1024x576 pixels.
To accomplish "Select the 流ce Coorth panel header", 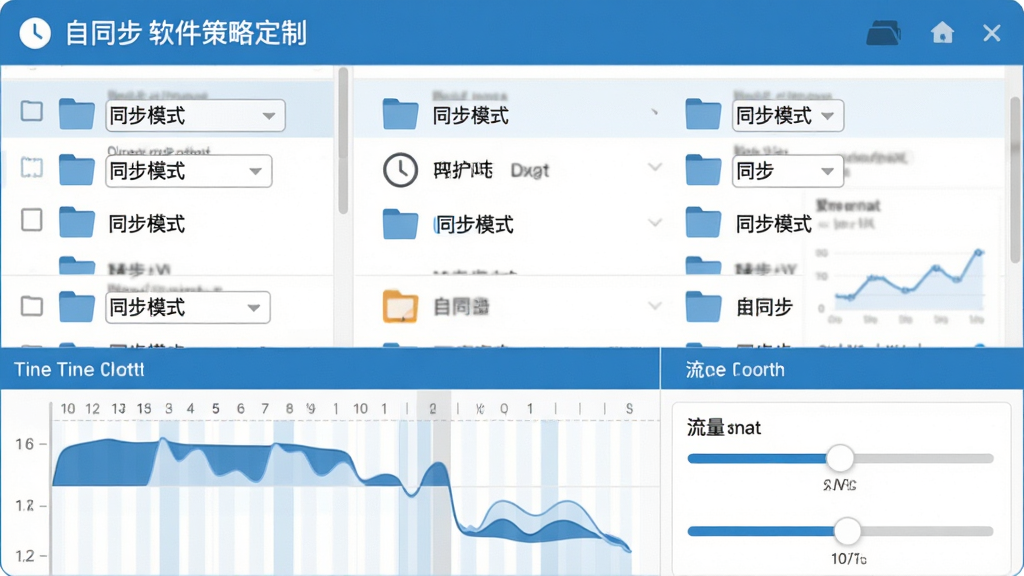I will pyautogui.click(x=842, y=369).
